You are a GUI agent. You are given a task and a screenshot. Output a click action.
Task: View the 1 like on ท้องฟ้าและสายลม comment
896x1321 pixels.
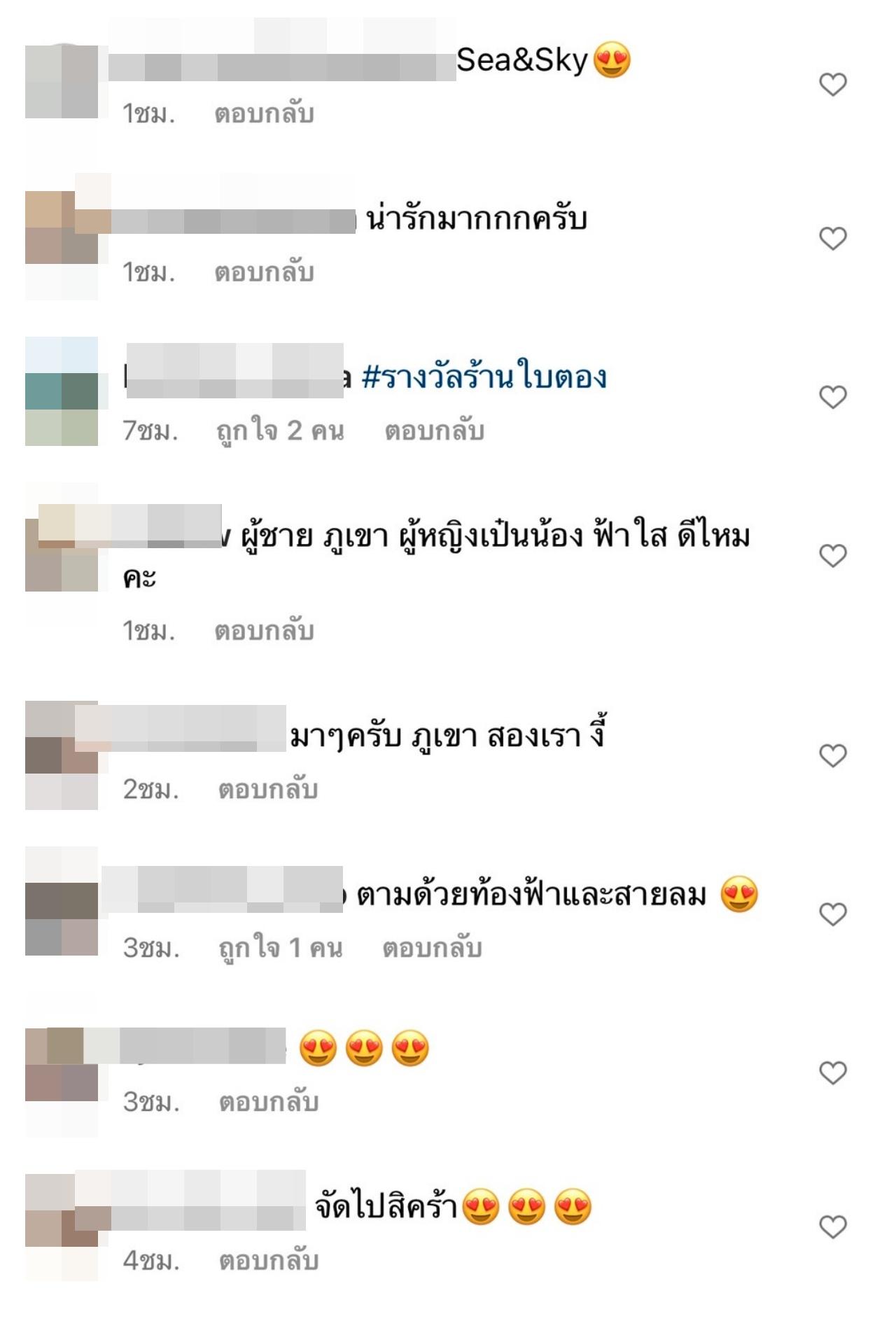[280, 949]
